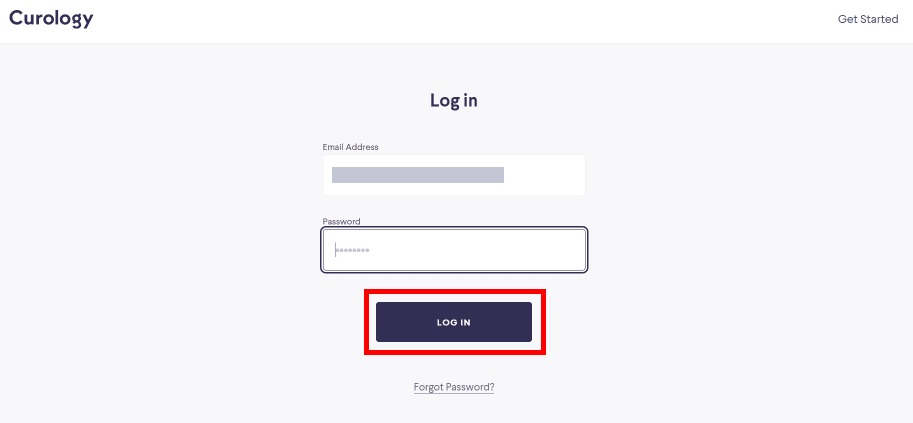
Task: Click the masked password dots
Action: coord(352,251)
